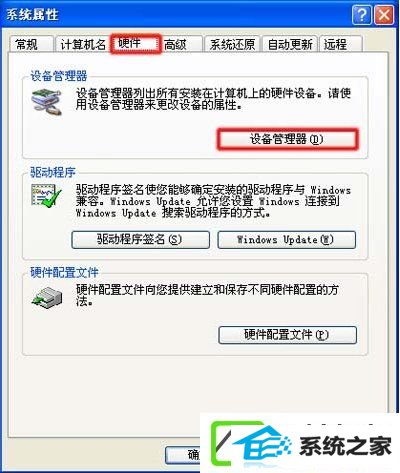Switch to the 计算机名 tab
The image size is (400, 473).
coord(82,44)
